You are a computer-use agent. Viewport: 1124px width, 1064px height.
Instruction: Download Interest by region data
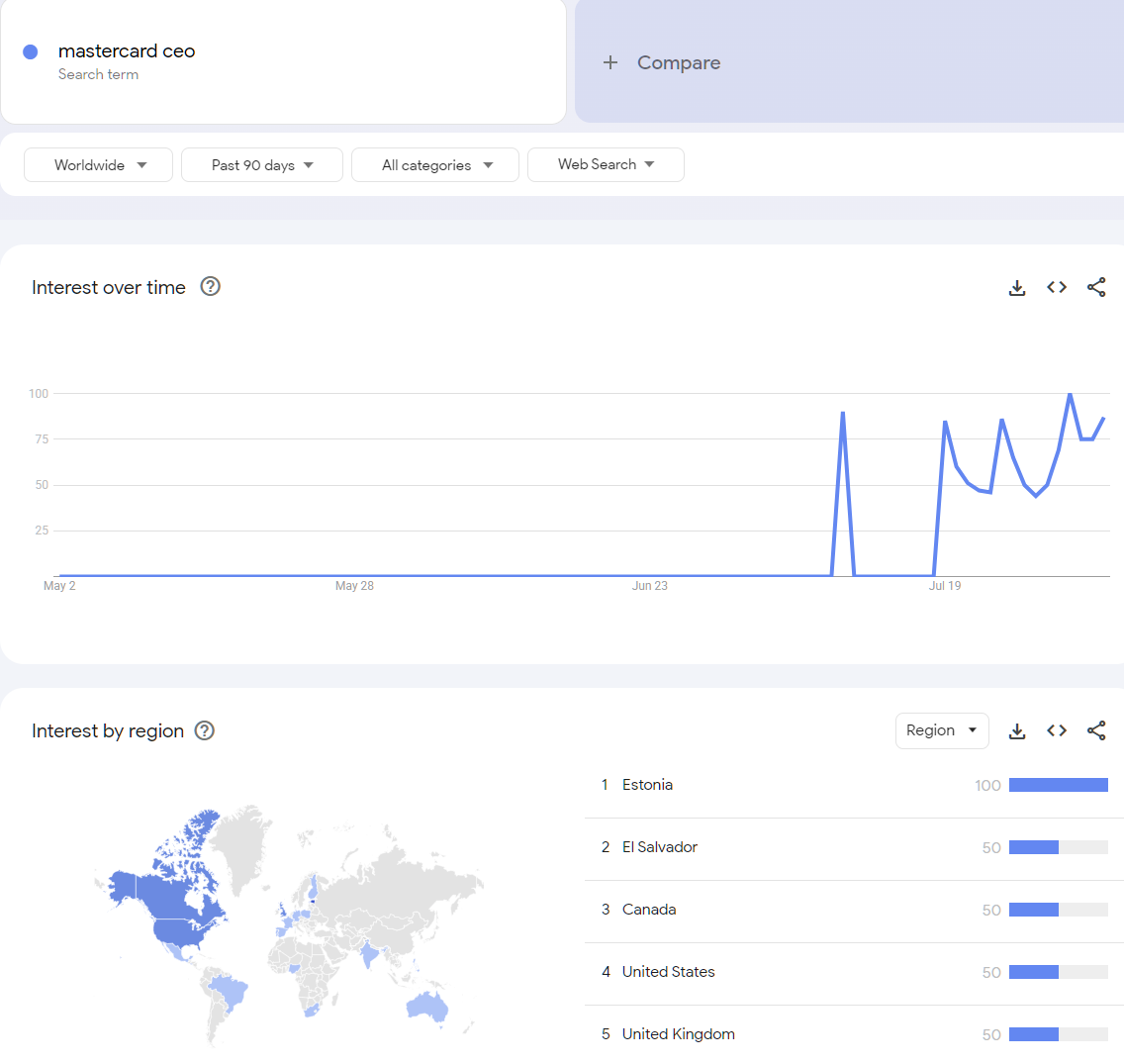(x=1016, y=730)
